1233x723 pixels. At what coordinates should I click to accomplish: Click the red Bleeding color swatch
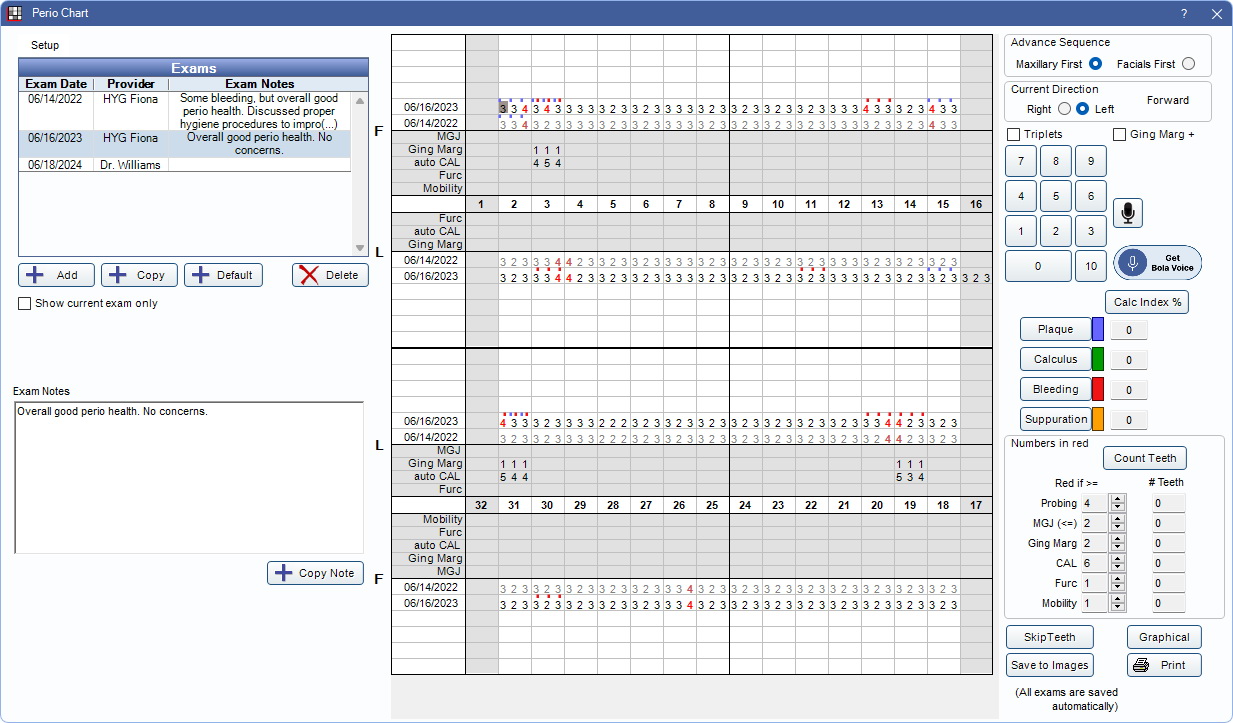pos(1097,390)
